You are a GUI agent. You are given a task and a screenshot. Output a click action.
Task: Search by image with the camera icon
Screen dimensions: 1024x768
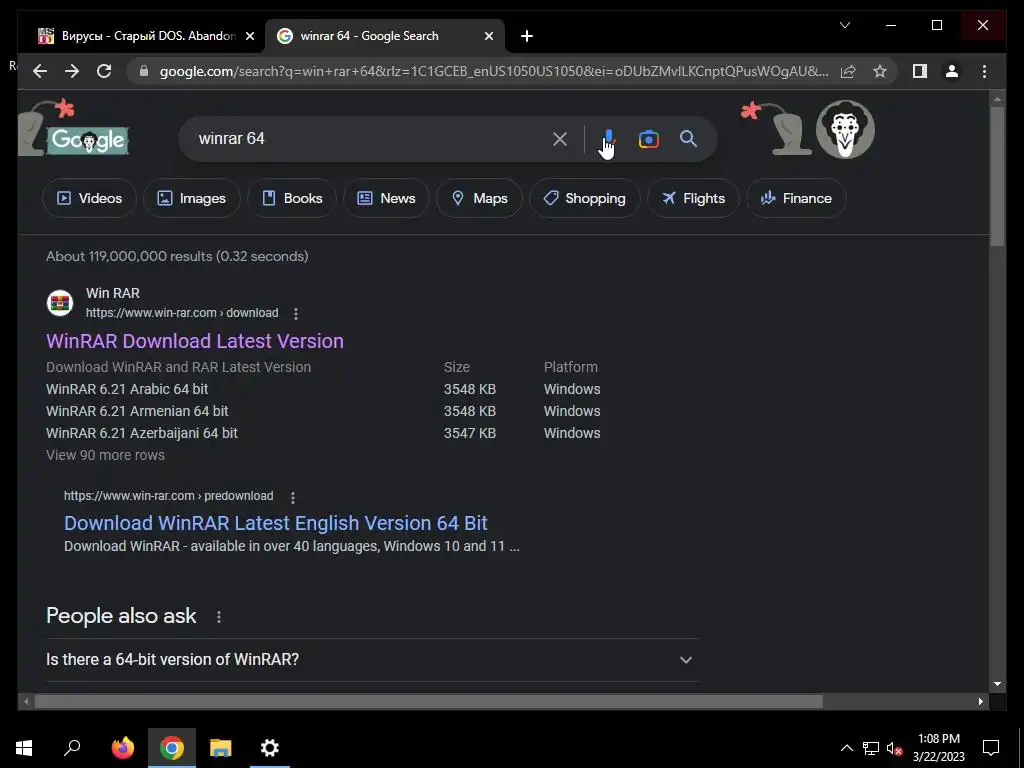pyautogui.click(x=648, y=139)
